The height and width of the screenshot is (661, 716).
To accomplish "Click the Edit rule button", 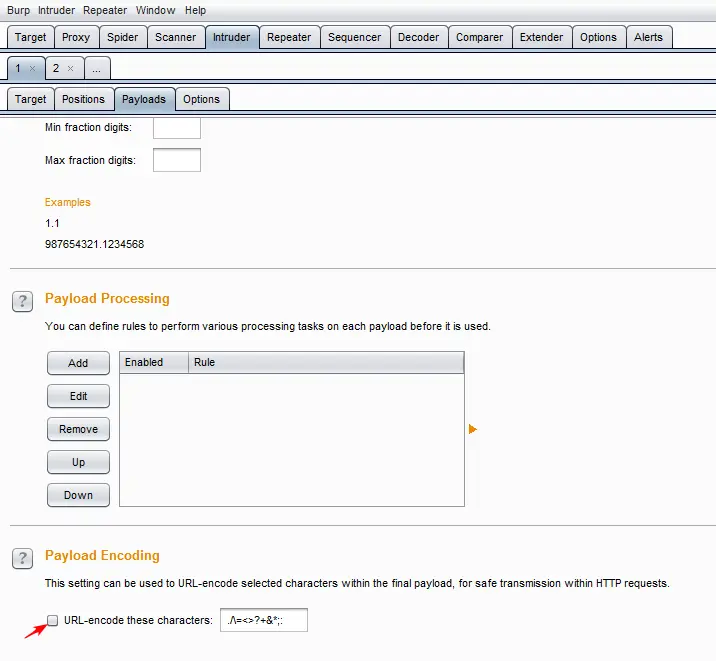I will click(78, 396).
